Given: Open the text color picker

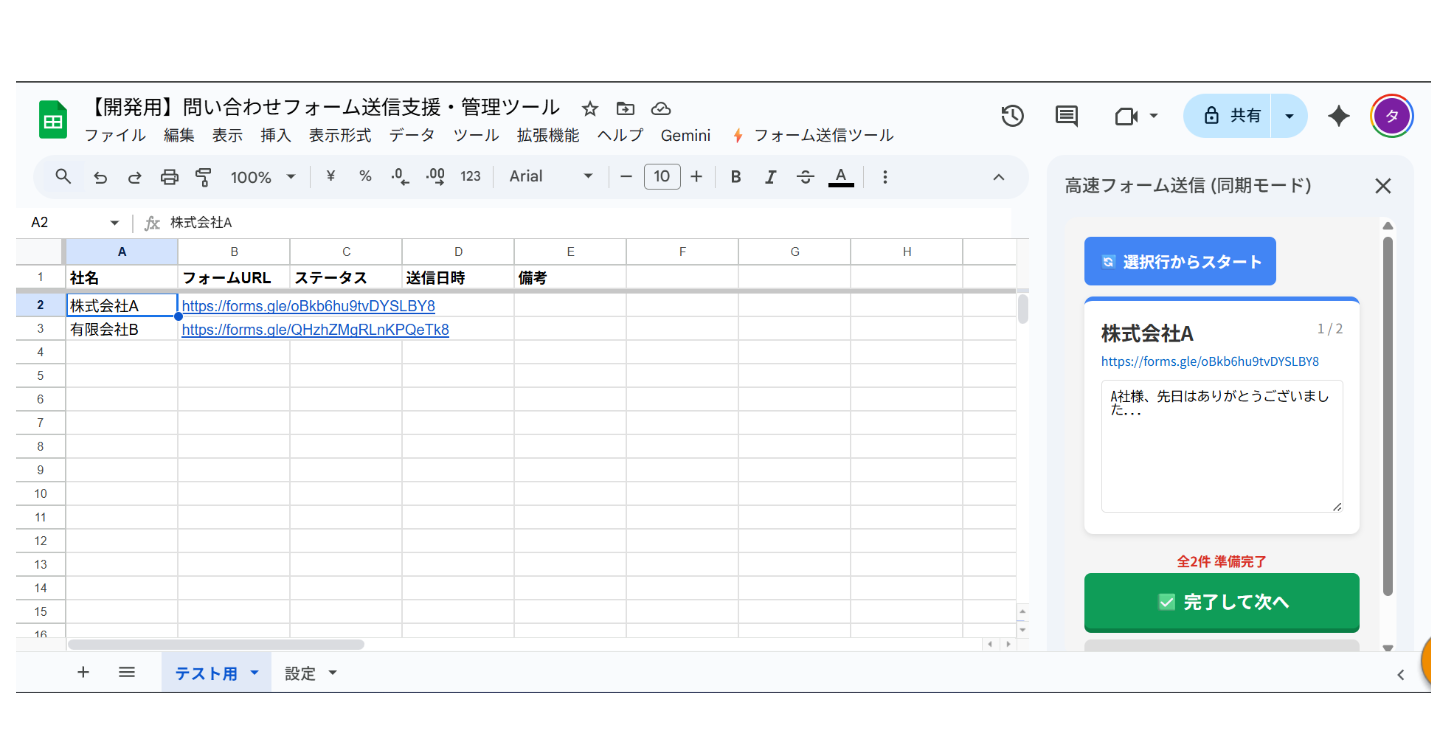Looking at the screenshot, I should point(841,176).
